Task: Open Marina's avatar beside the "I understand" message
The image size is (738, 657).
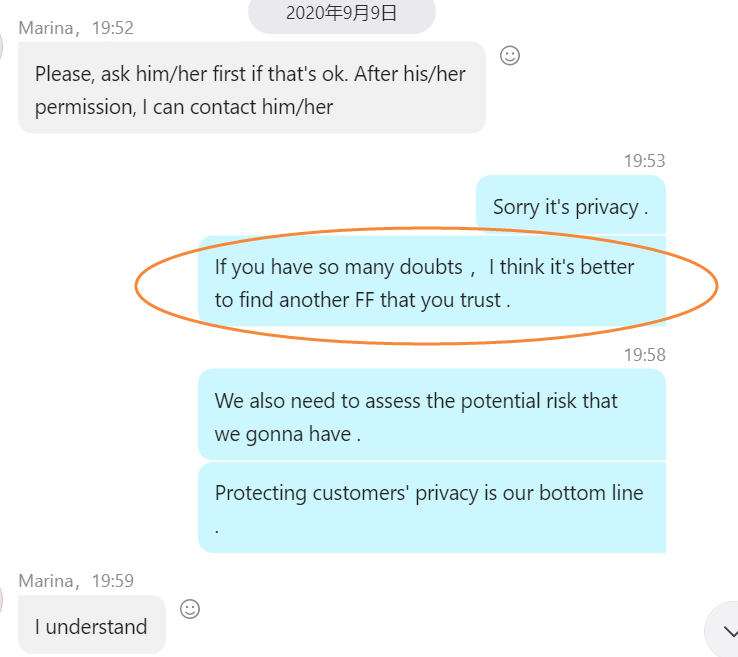Action: tap(3, 598)
